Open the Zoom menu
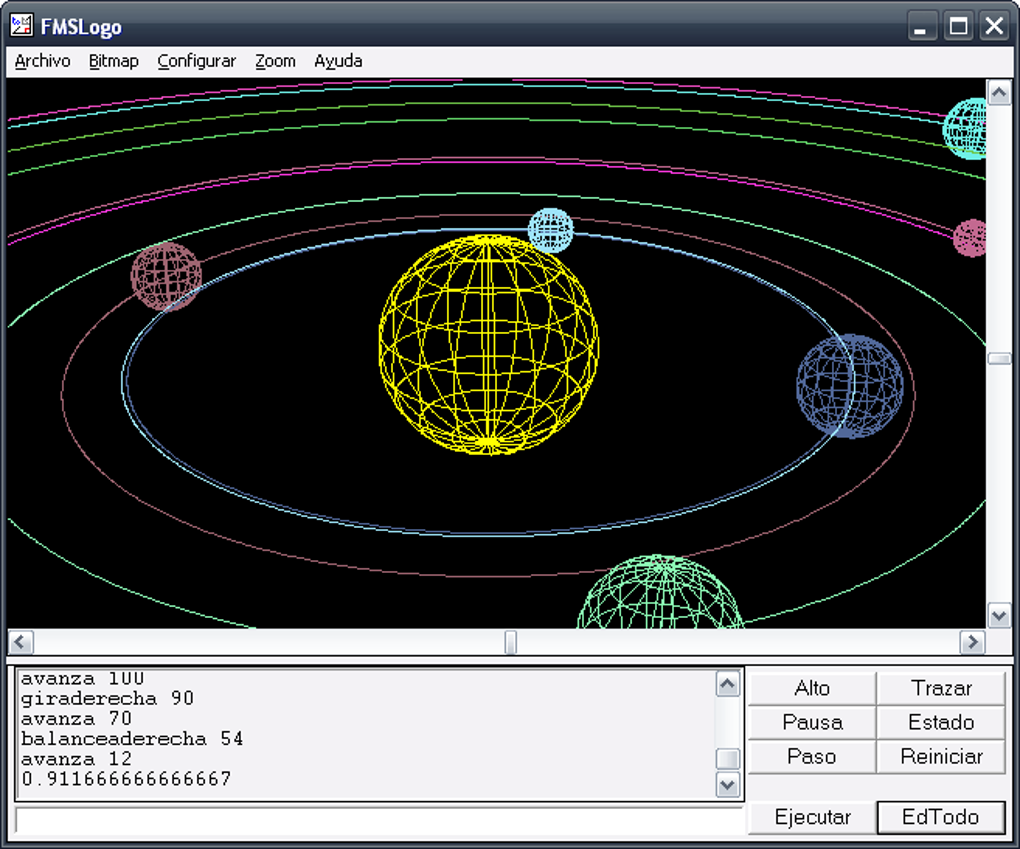Screen dimensions: 1020x849 pos(275,61)
